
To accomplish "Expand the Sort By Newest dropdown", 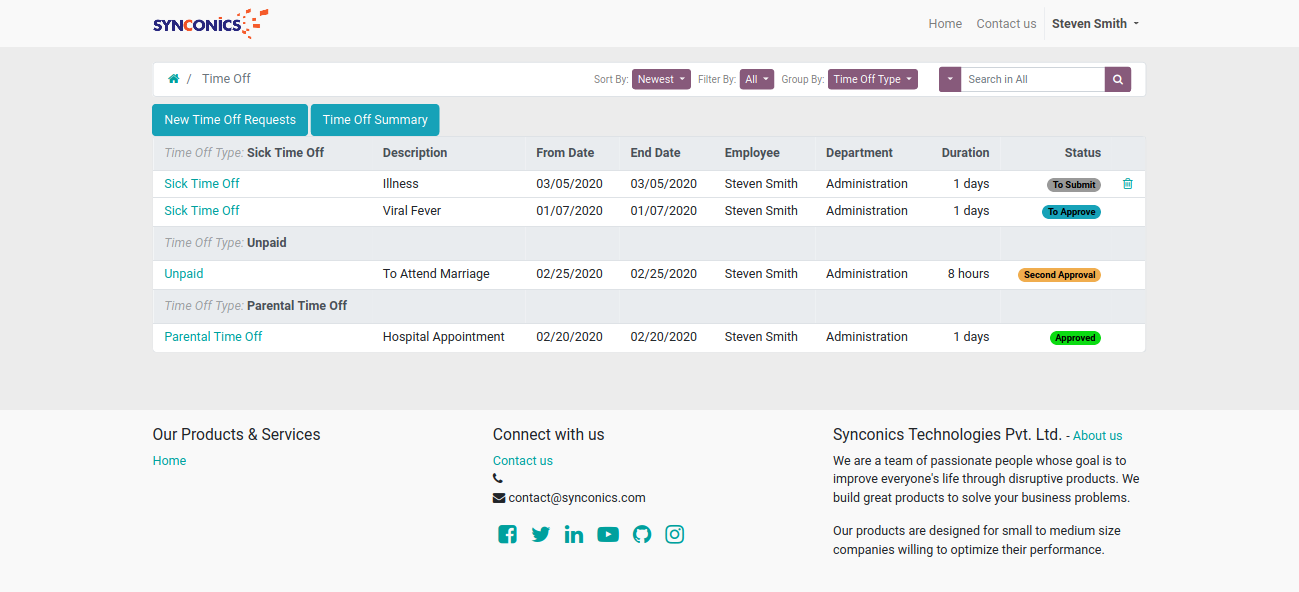I will point(661,79).
